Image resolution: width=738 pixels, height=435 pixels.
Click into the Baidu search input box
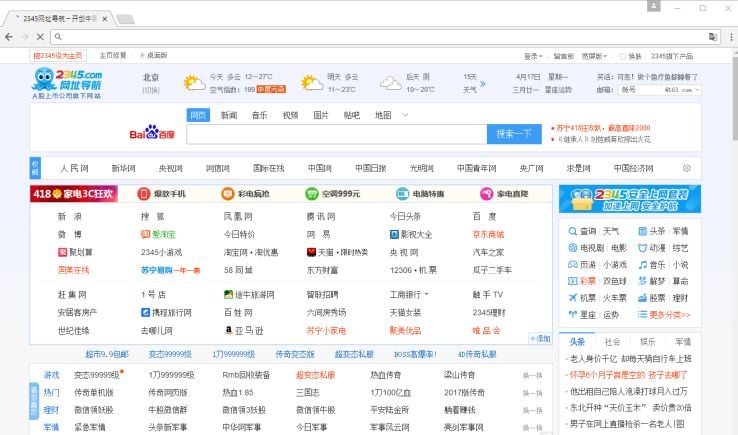pos(337,134)
